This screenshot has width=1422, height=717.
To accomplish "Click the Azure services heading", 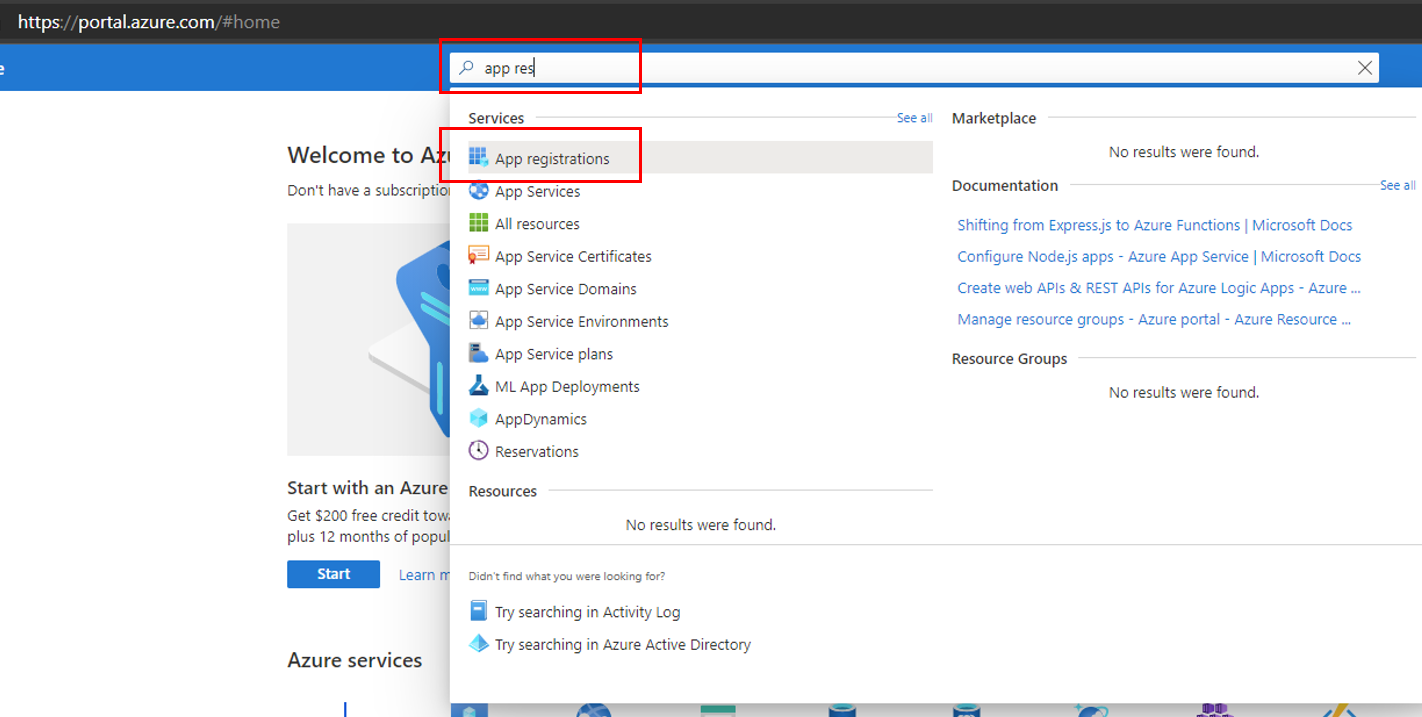I will (355, 660).
